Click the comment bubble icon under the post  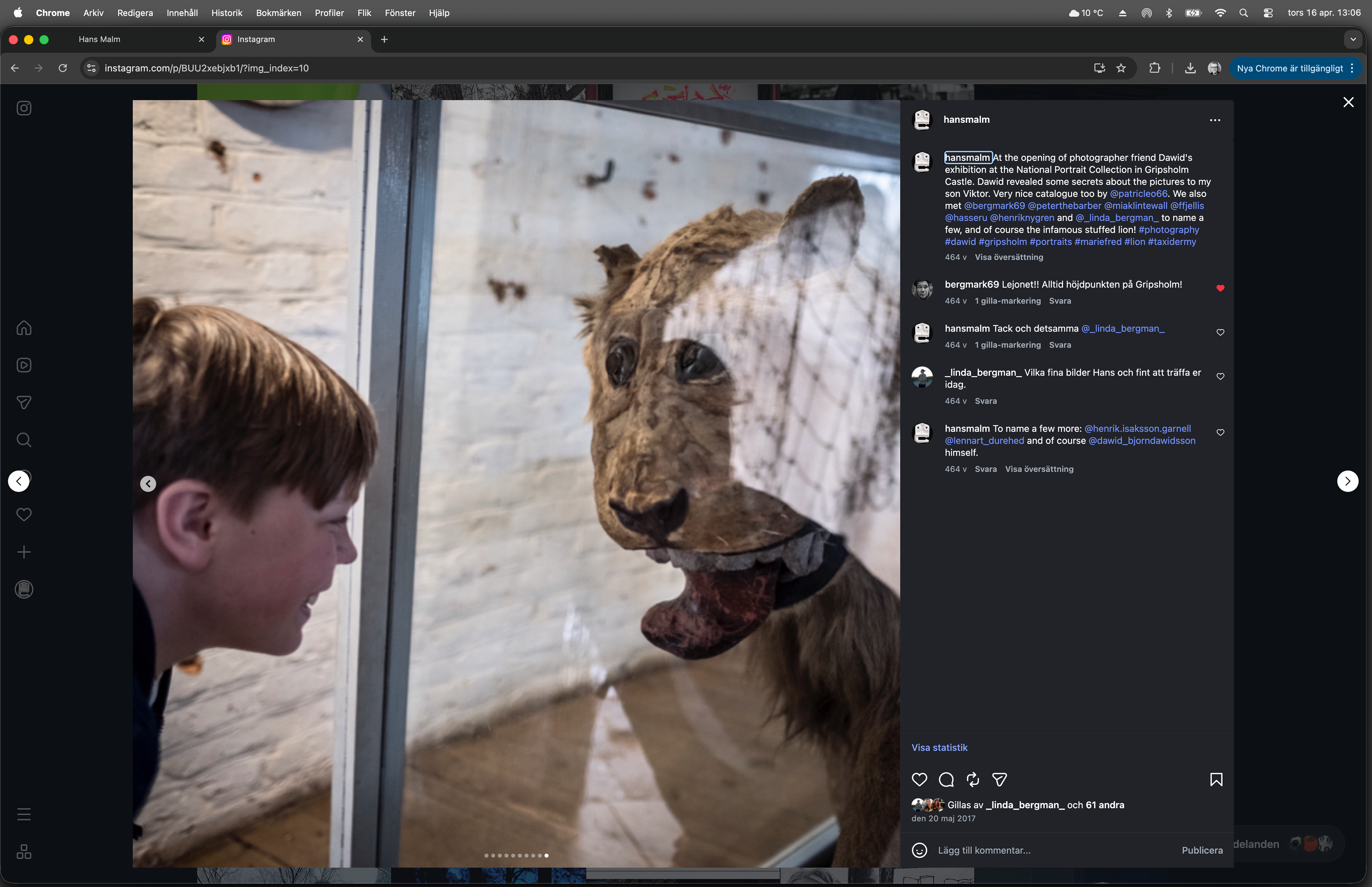946,779
